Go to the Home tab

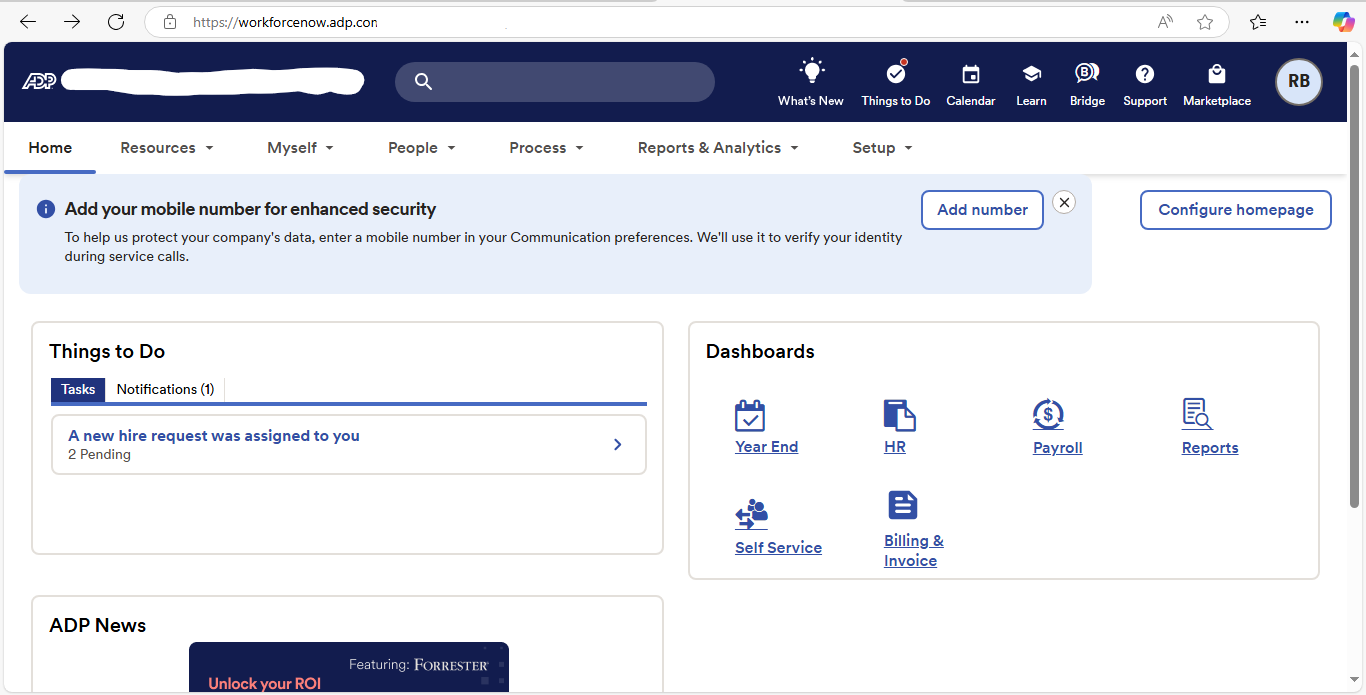click(50, 148)
